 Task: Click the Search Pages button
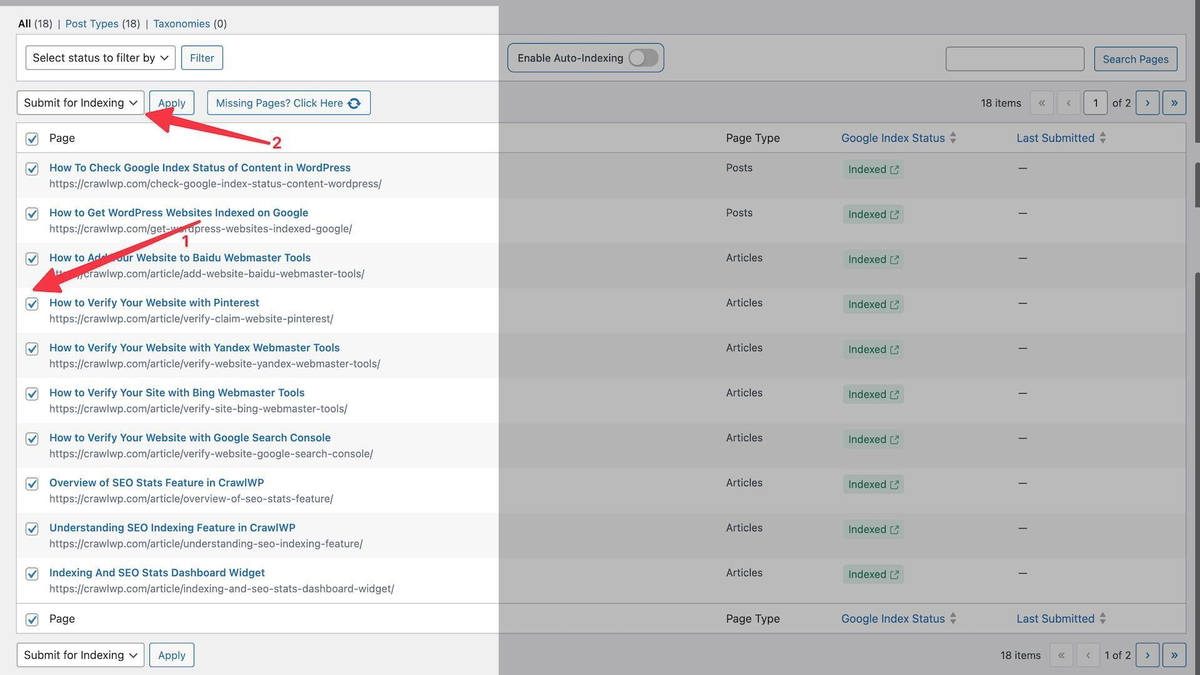(x=1135, y=58)
